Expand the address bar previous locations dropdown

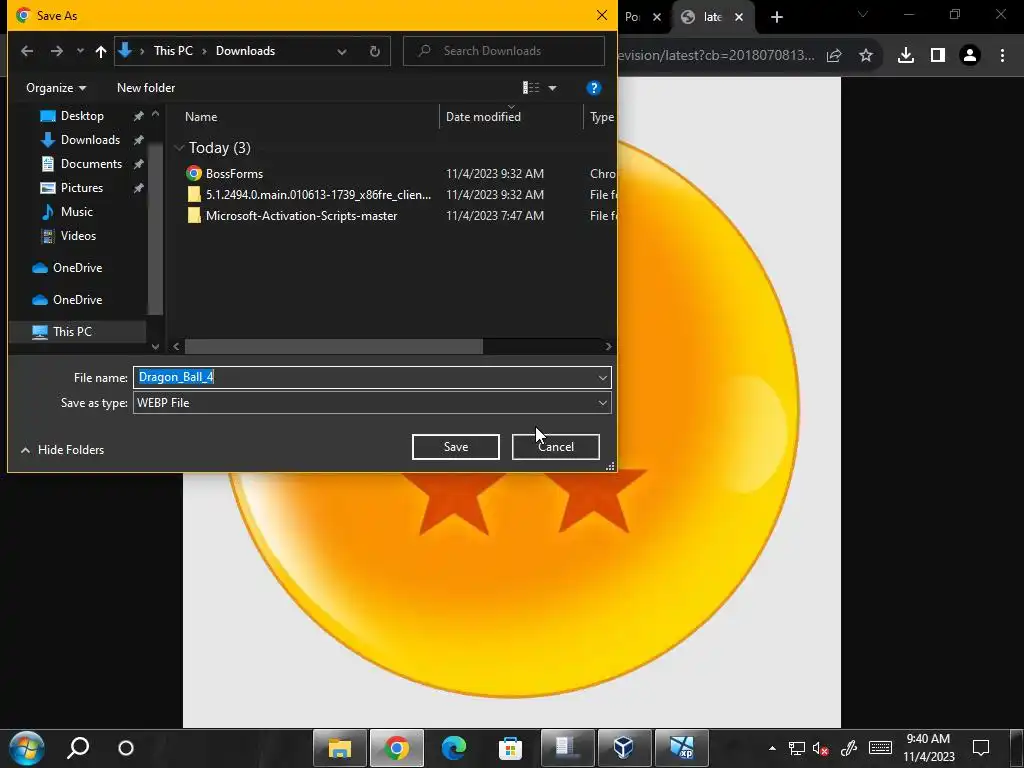(342, 52)
